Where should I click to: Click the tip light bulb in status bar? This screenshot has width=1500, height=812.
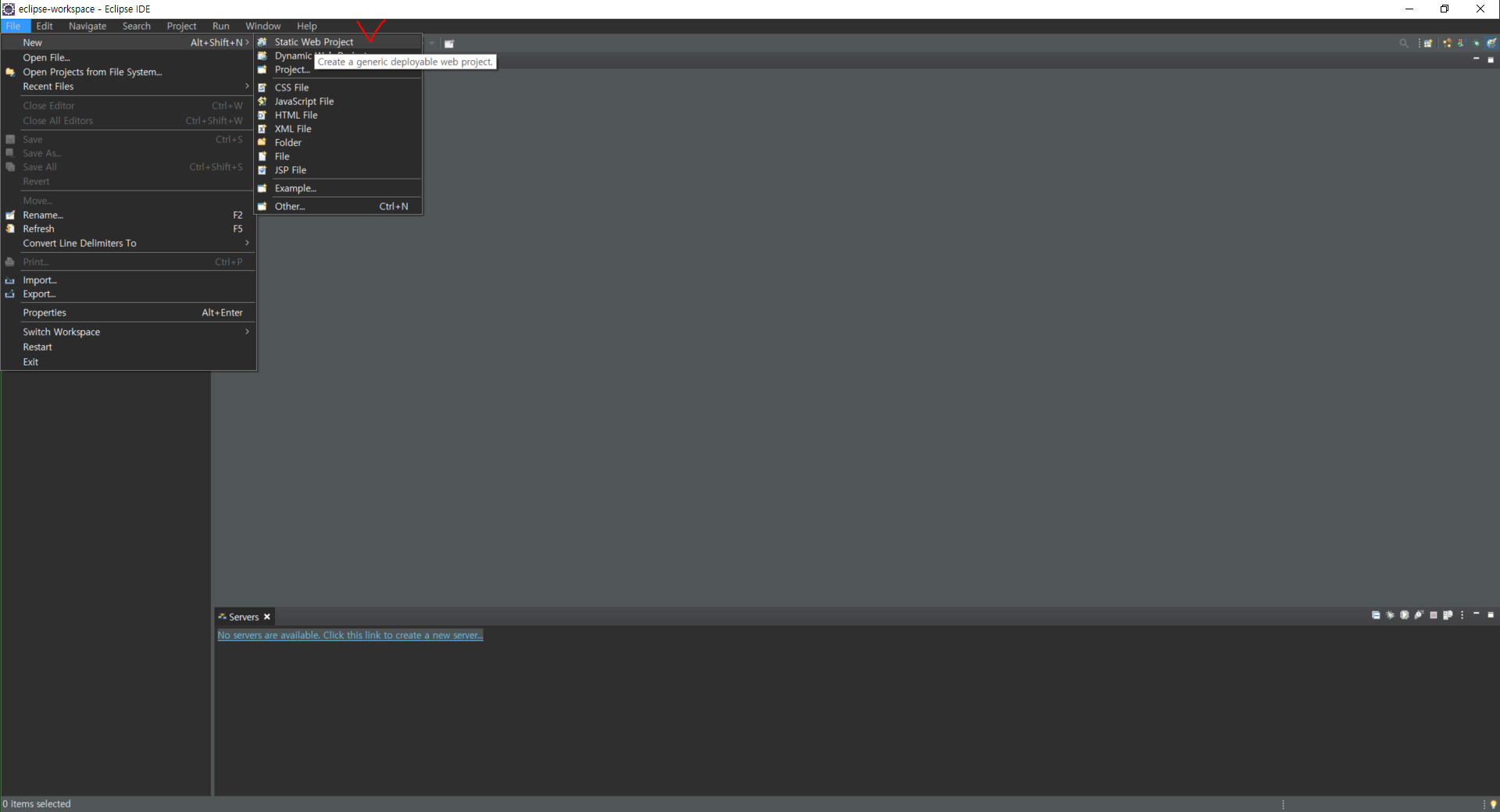pyautogui.click(x=1493, y=804)
